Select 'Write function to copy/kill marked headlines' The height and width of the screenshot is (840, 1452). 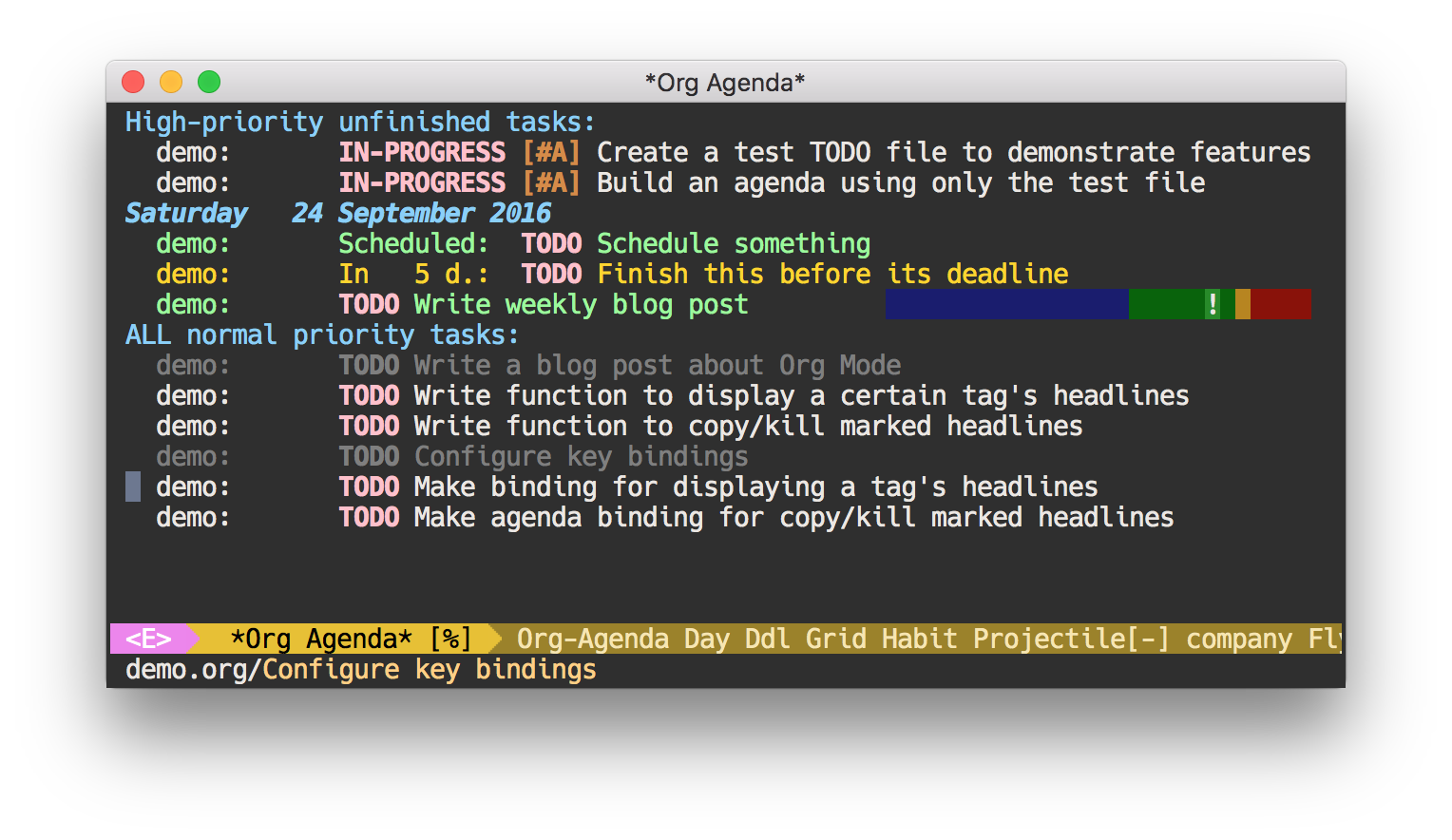click(748, 427)
